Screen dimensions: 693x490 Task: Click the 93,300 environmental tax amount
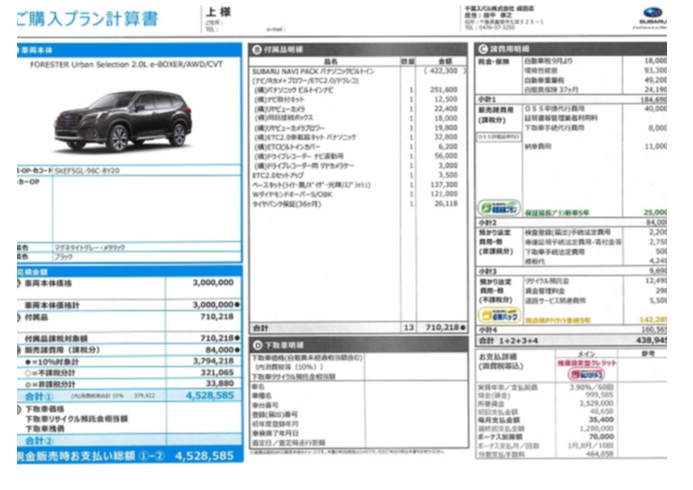655,70
